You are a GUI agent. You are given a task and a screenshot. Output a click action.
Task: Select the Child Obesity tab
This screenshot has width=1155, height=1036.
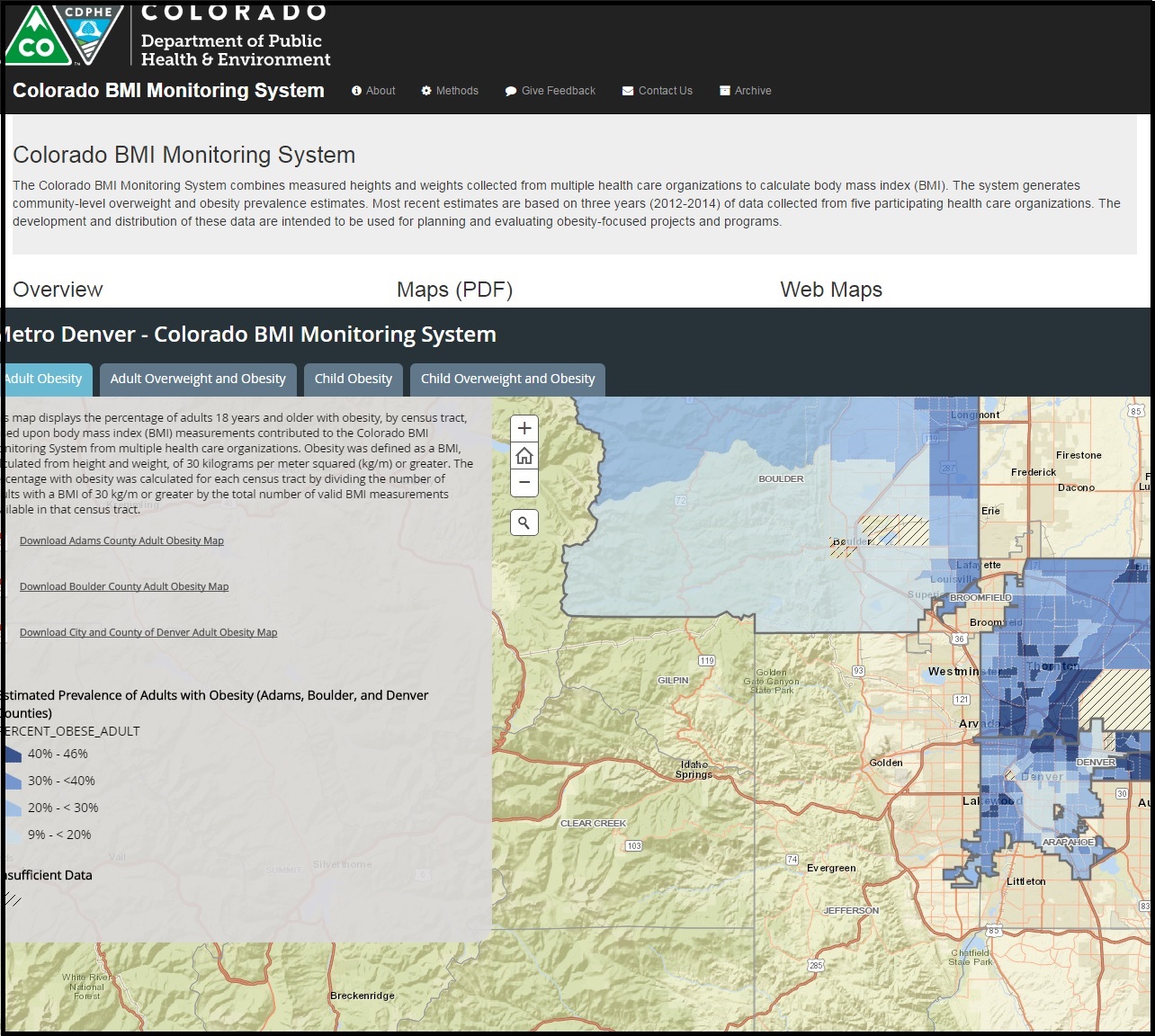pos(353,379)
